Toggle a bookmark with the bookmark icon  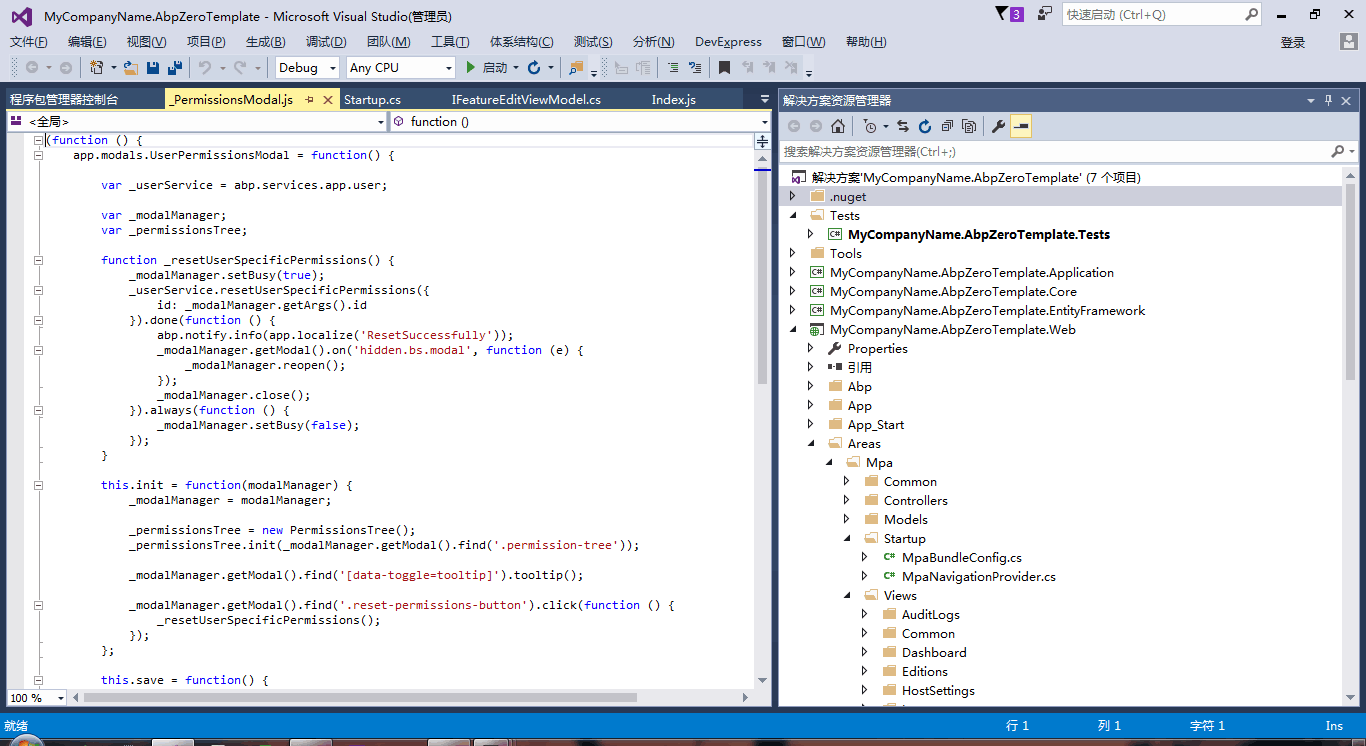point(724,67)
